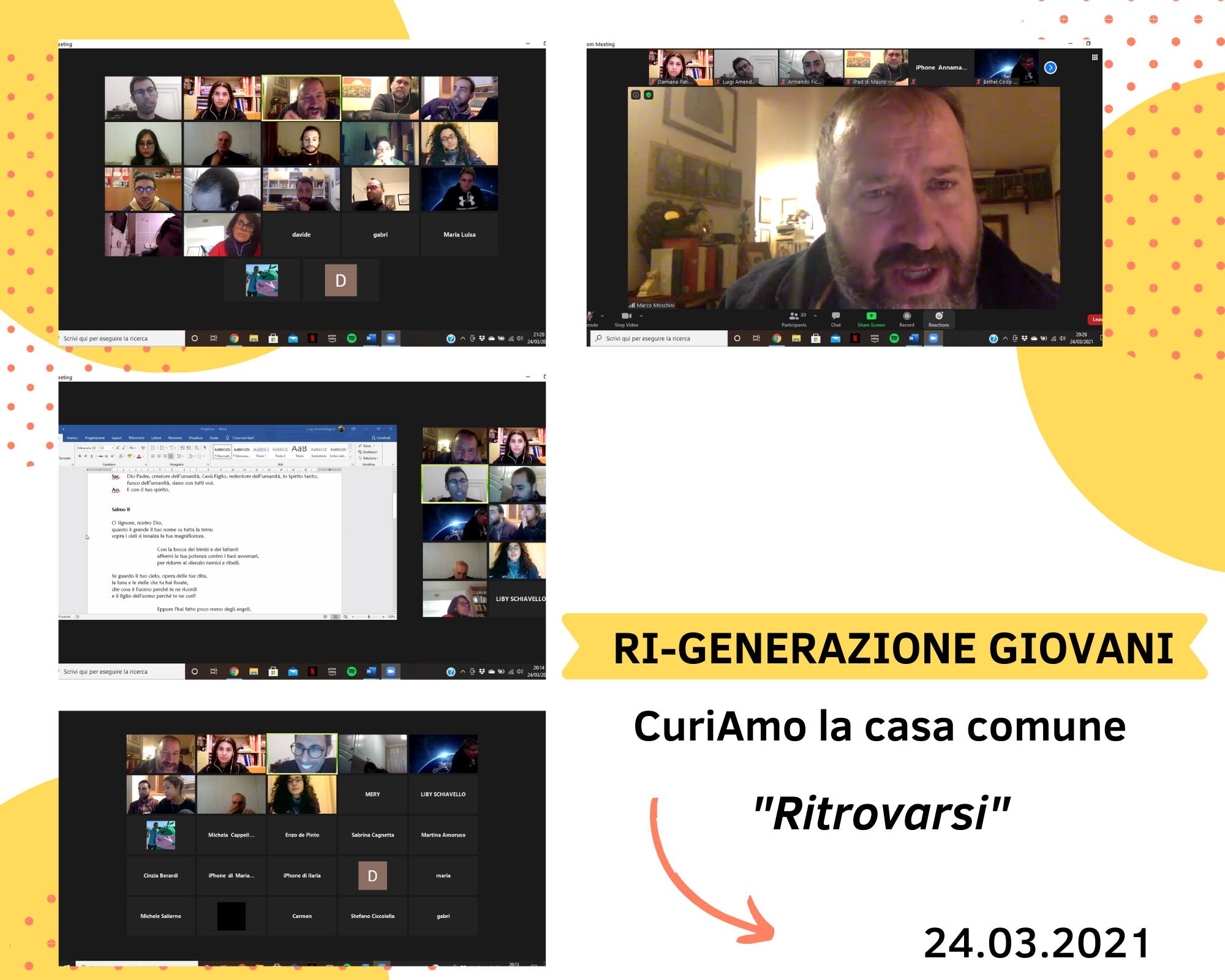Toggle underline (S) in the Word ribbon
1225x980 pixels.
coord(91,456)
